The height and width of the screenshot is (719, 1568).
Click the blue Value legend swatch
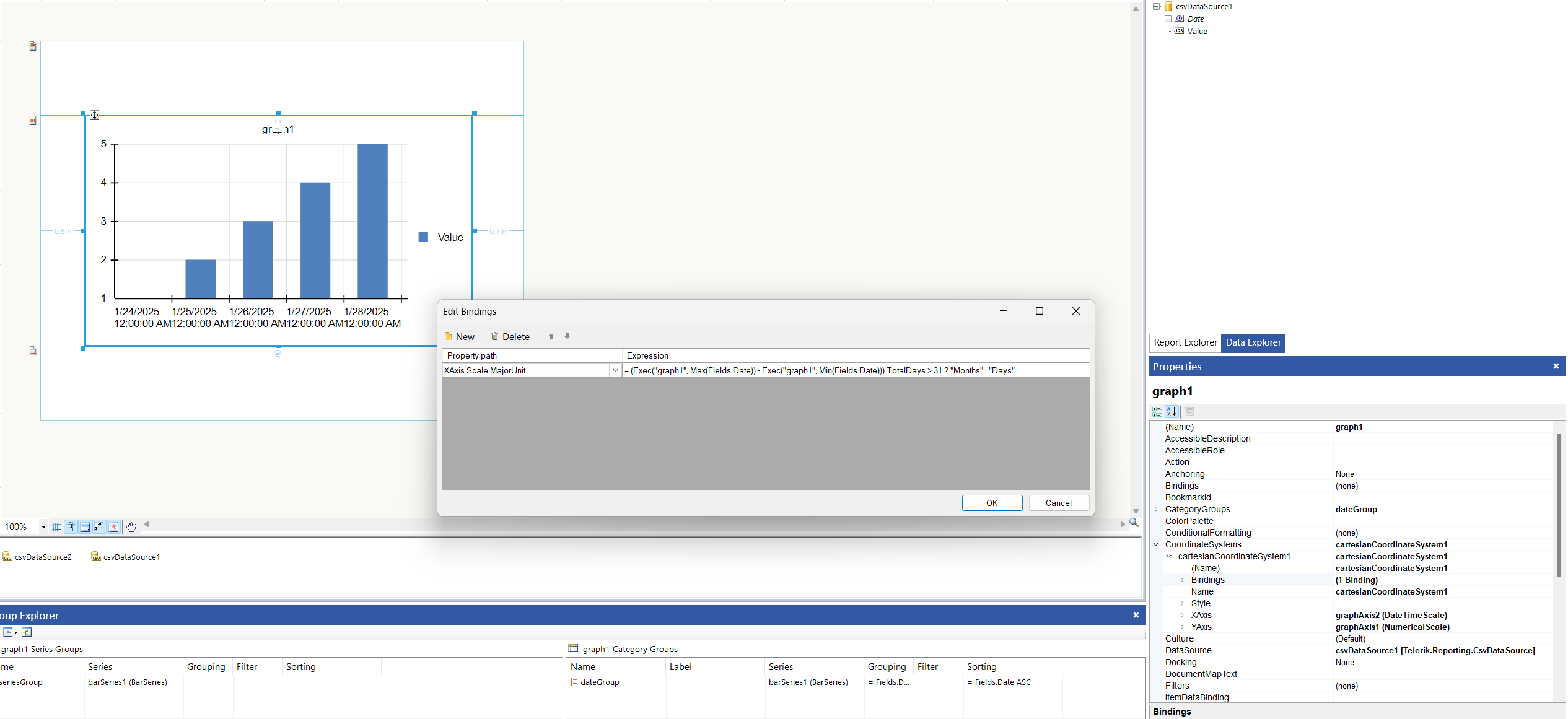[x=423, y=237]
